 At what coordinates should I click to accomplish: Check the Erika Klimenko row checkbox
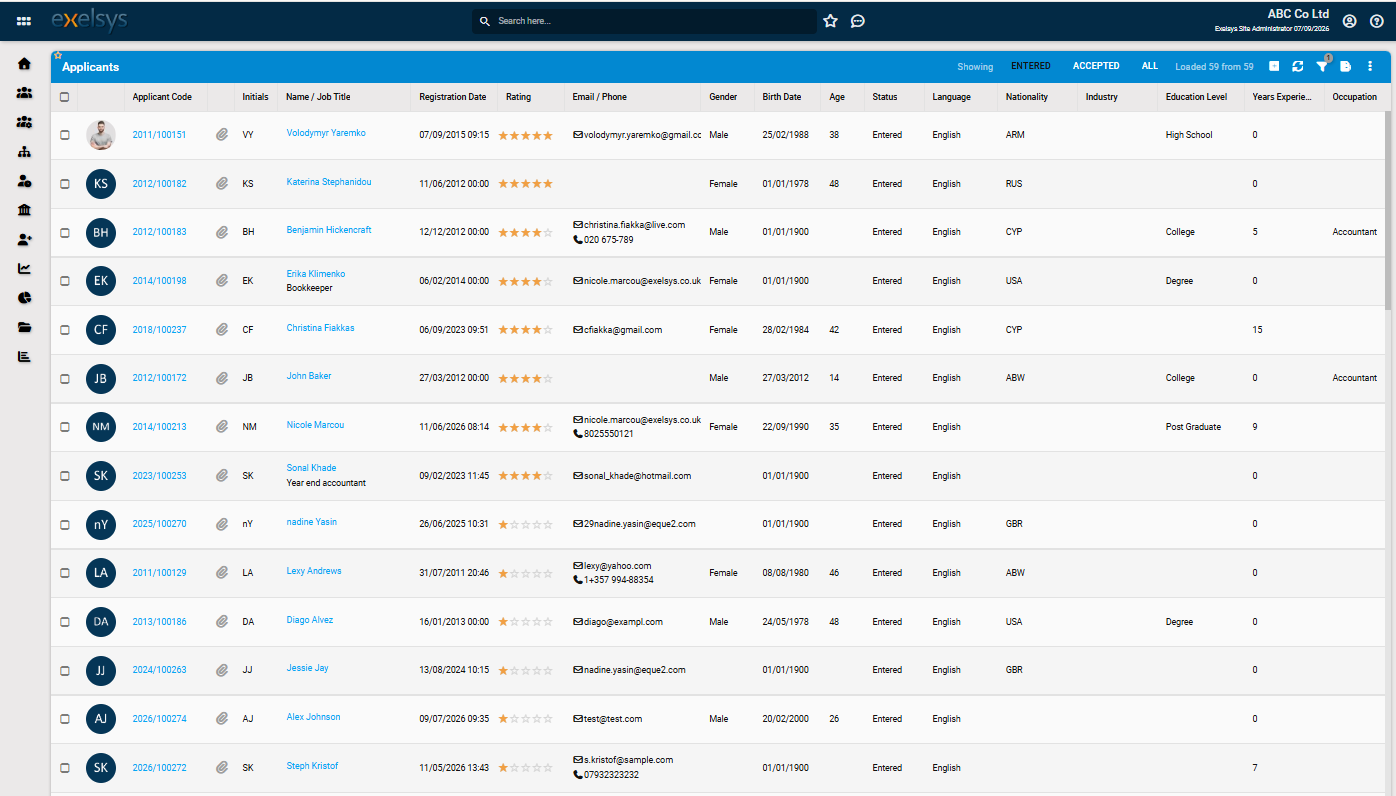coord(65,281)
